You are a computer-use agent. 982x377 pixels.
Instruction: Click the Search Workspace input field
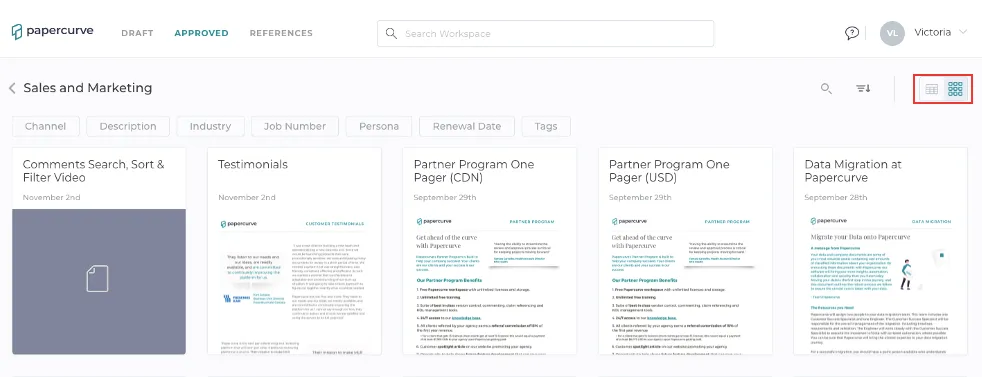coord(545,33)
